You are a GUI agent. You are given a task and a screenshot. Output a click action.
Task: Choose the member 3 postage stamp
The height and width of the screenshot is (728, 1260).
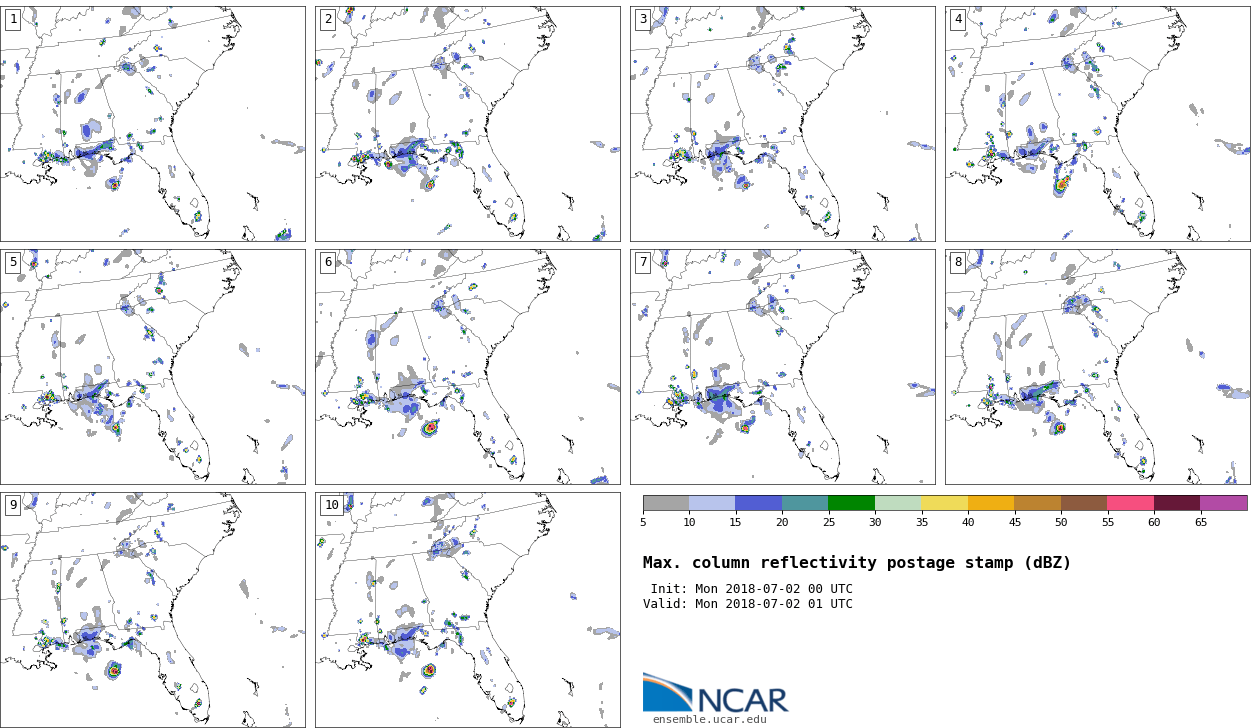pyautogui.click(x=782, y=123)
